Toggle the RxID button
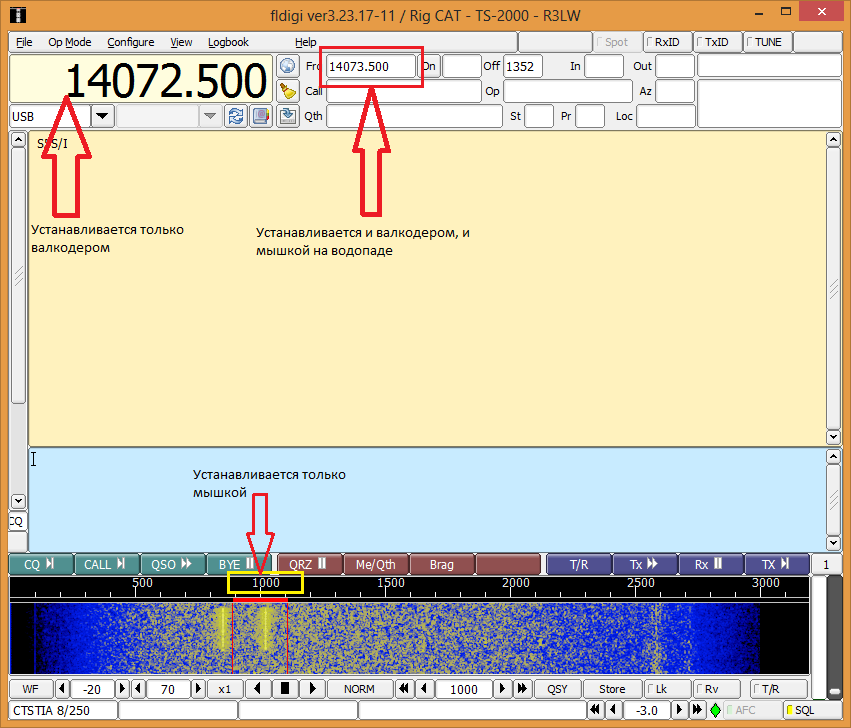 point(667,42)
